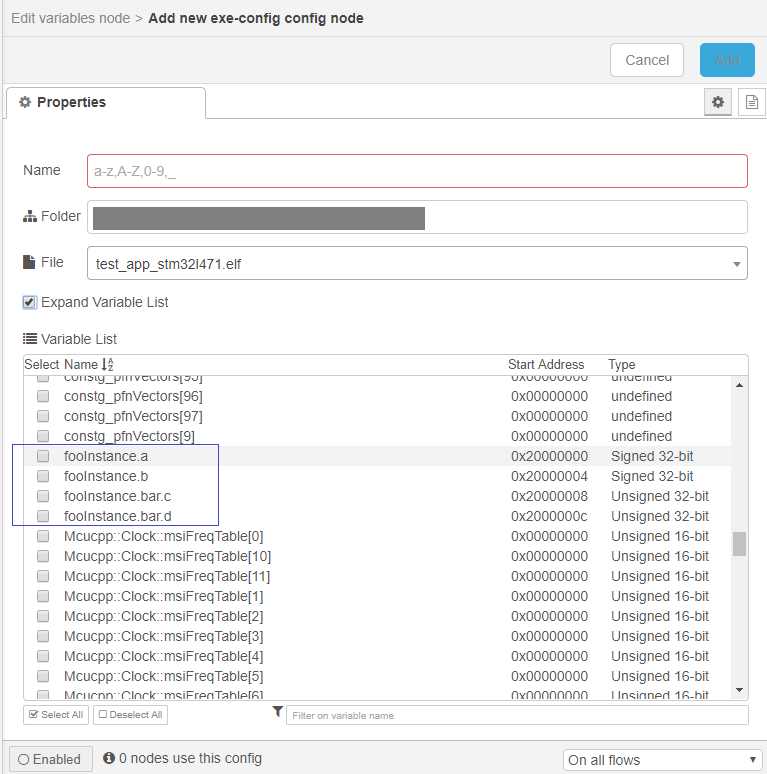Click the scrollbar up arrow
Image resolution: width=767 pixels, height=774 pixels.
pos(739,385)
